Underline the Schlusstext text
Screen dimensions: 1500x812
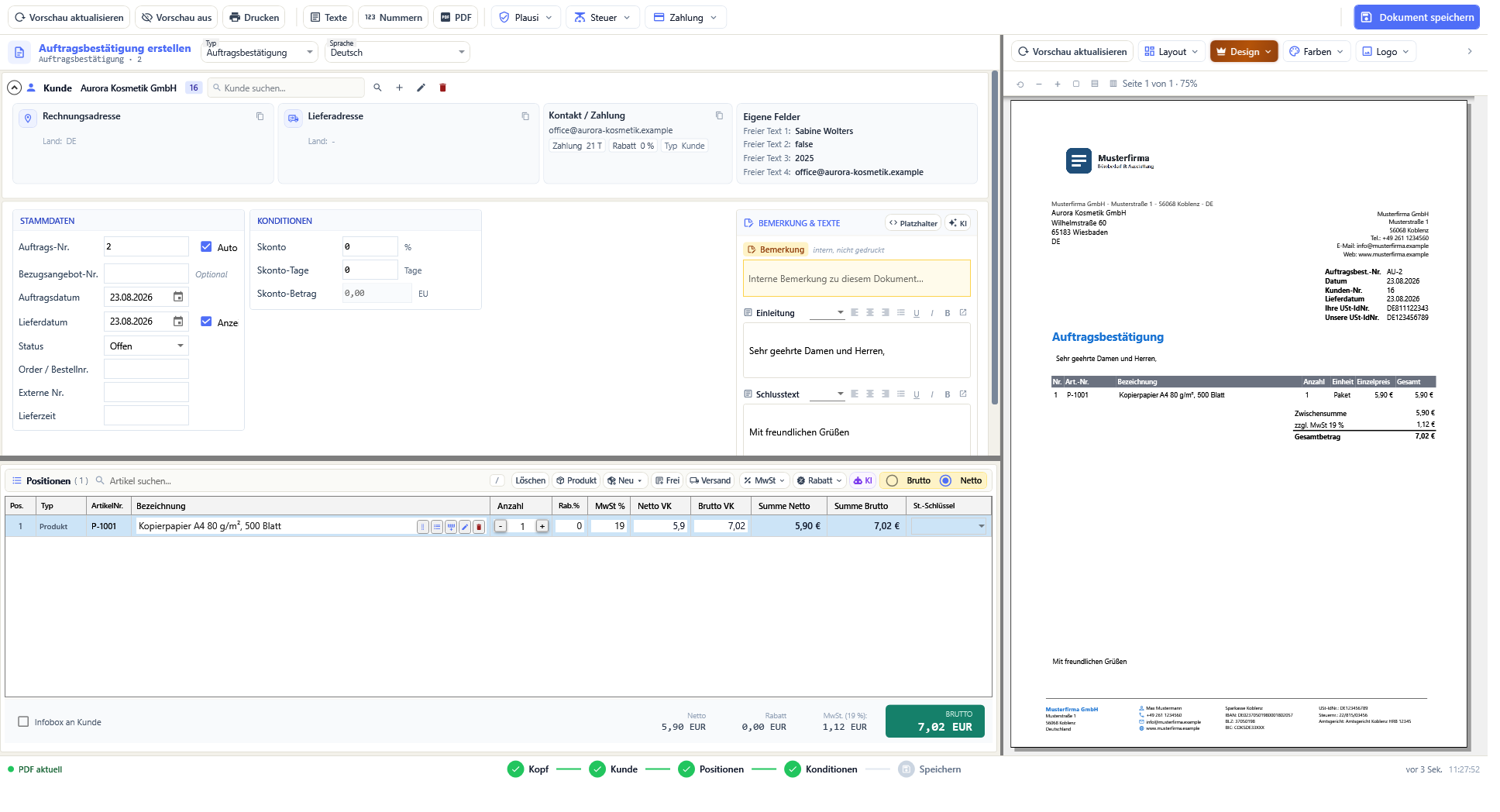click(x=917, y=394)
